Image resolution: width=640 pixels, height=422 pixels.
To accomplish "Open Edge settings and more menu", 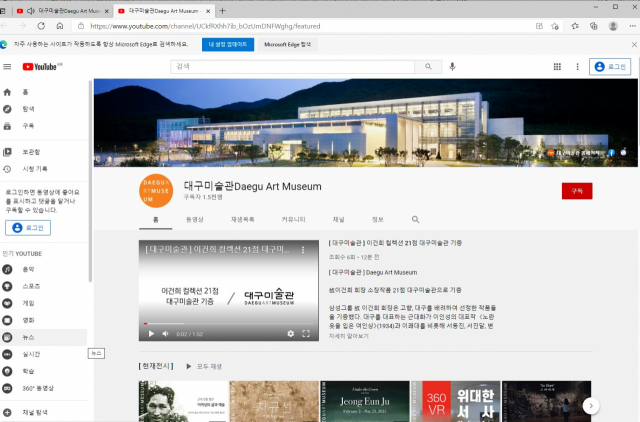I will point(632,26).
